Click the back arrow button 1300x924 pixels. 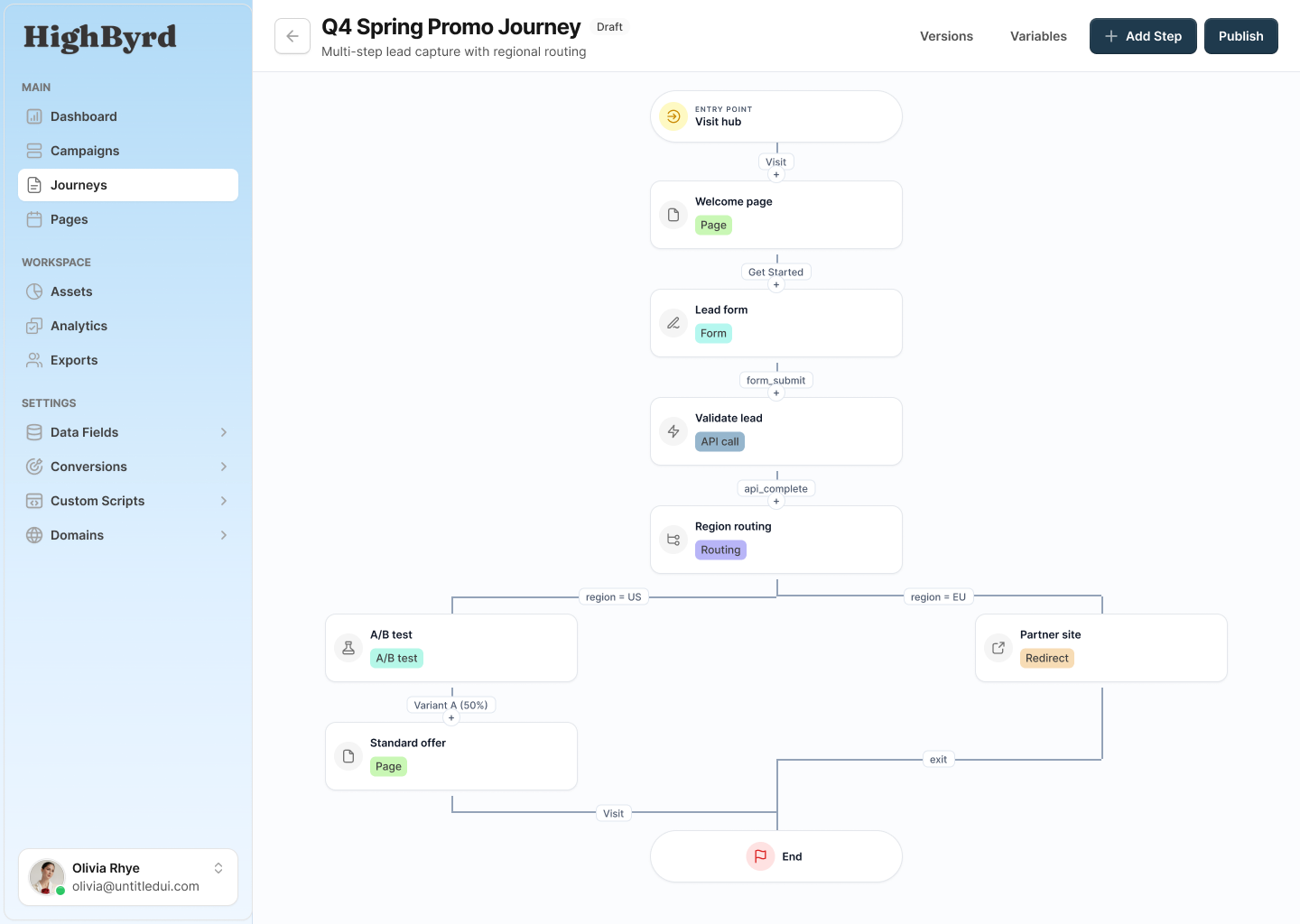(x=292, y=36)
